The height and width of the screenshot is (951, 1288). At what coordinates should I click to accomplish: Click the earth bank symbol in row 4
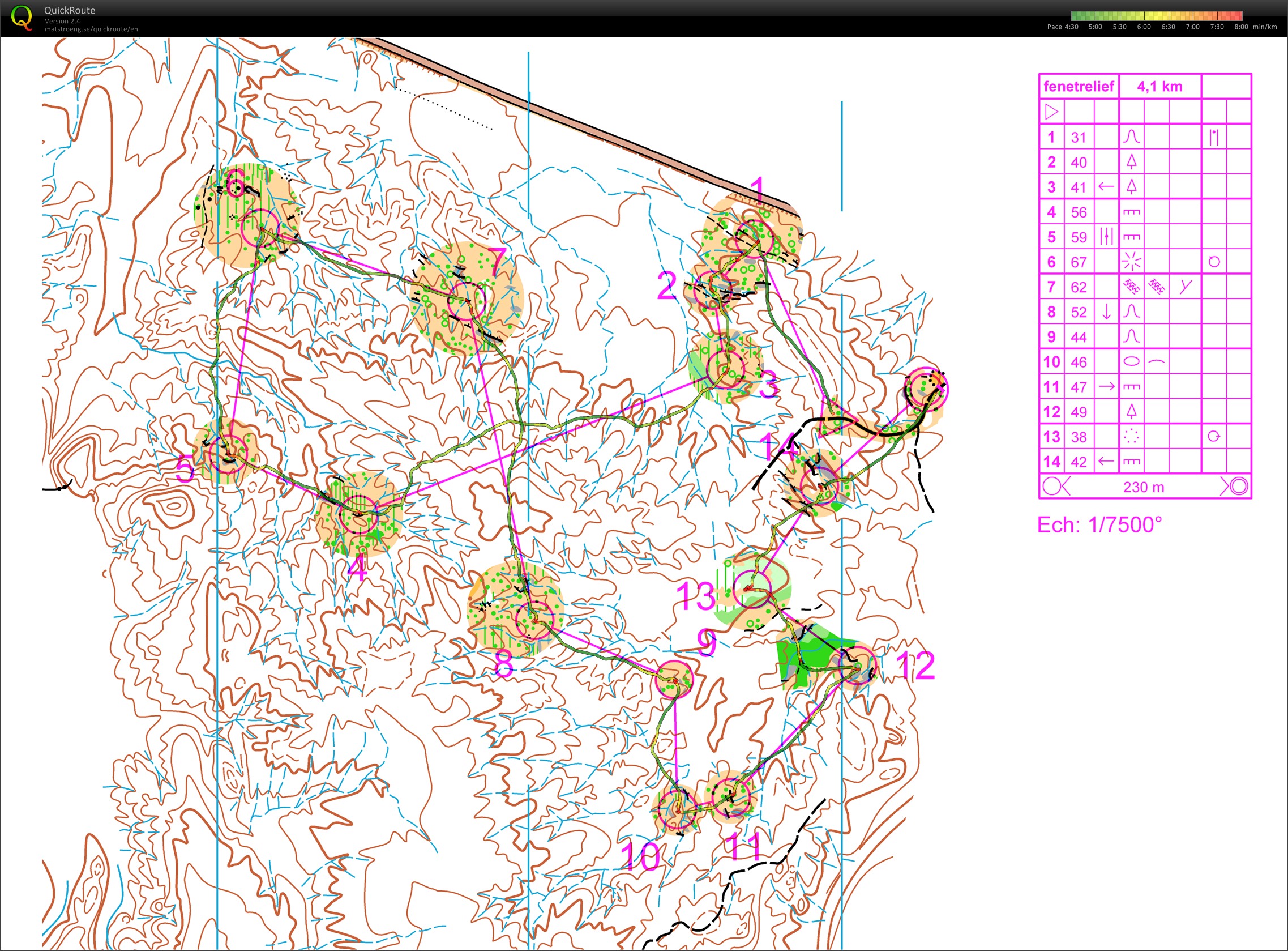point(1131,212)
